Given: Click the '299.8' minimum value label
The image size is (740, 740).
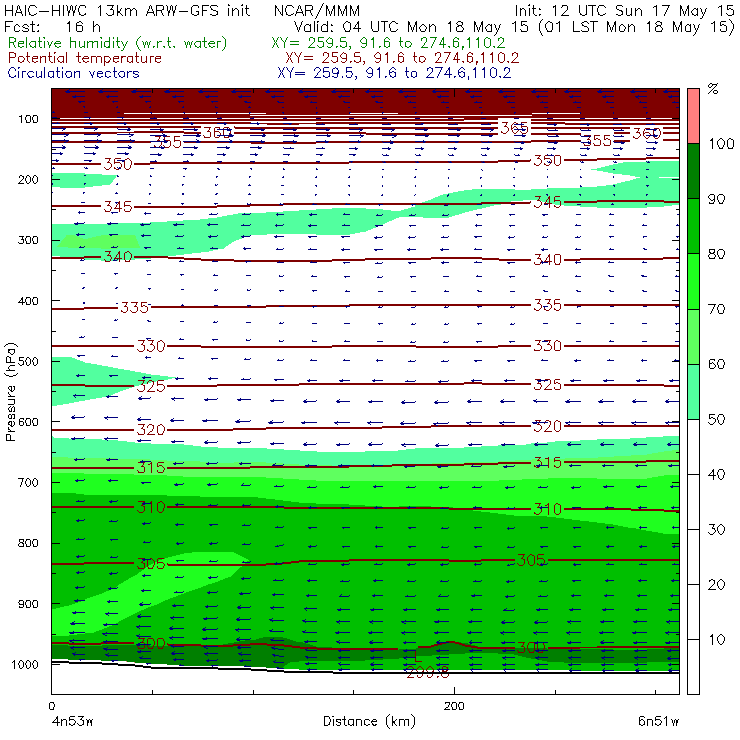Looking at the screenshot, I should (x=428, y=673).
